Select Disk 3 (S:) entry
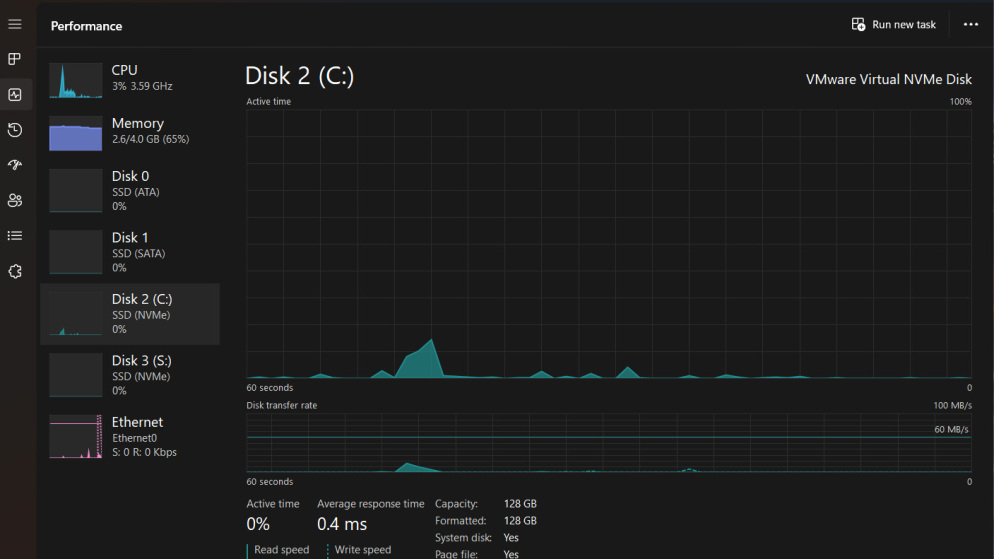Image resolution: width=994 pixels, height=559 pixels. tap(130, 375)
